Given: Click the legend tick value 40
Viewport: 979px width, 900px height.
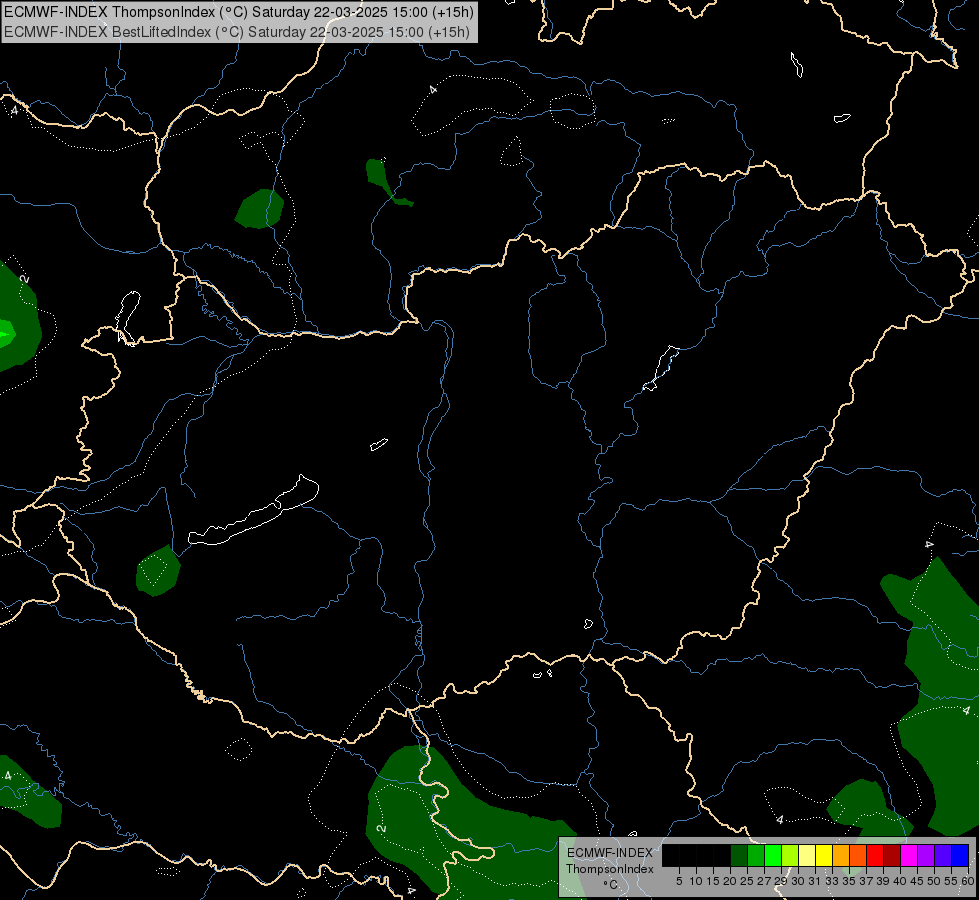Looking at the screenshot, I should point(900,881).
